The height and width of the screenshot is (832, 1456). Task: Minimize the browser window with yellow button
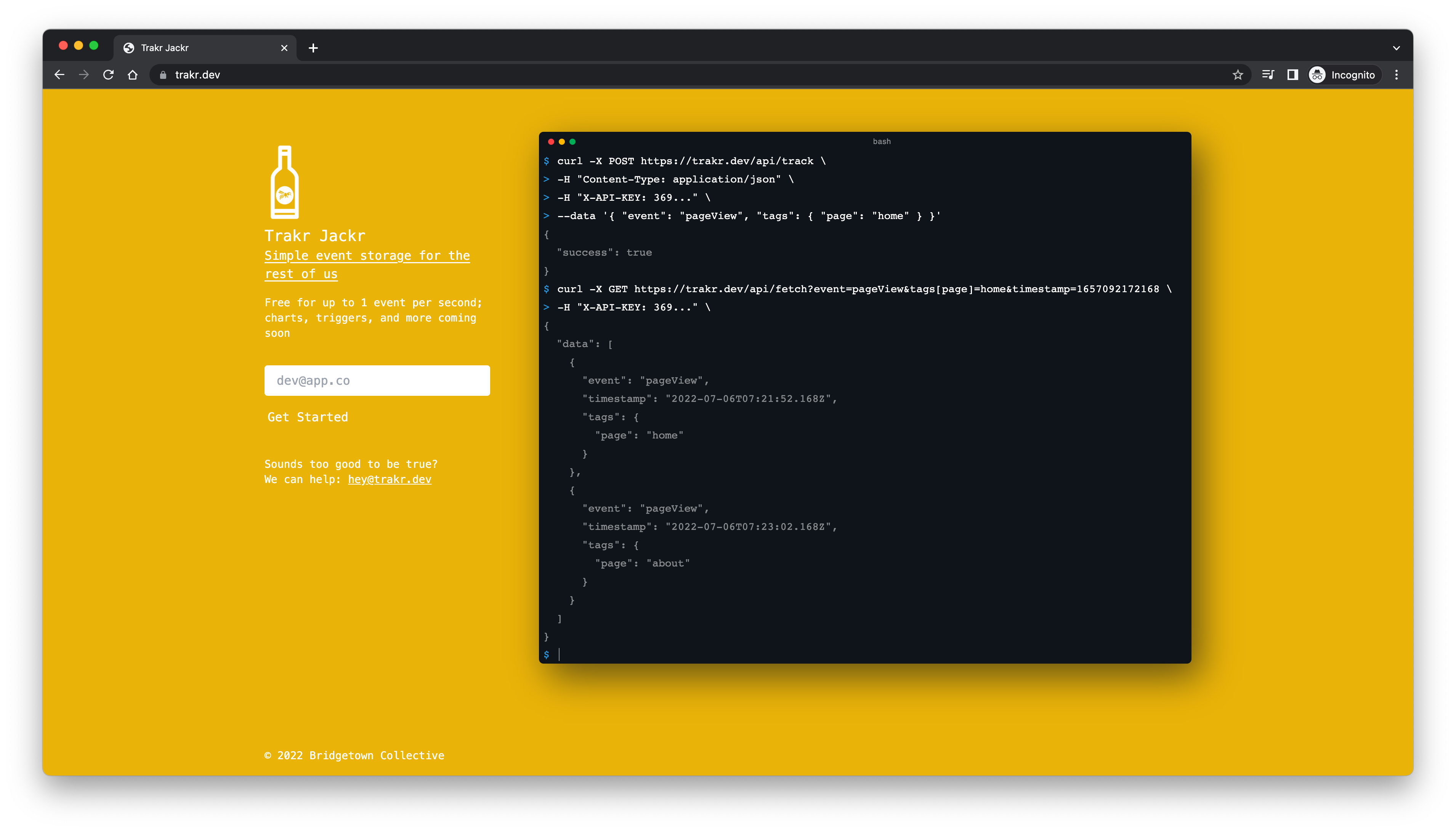pos(78,46)
